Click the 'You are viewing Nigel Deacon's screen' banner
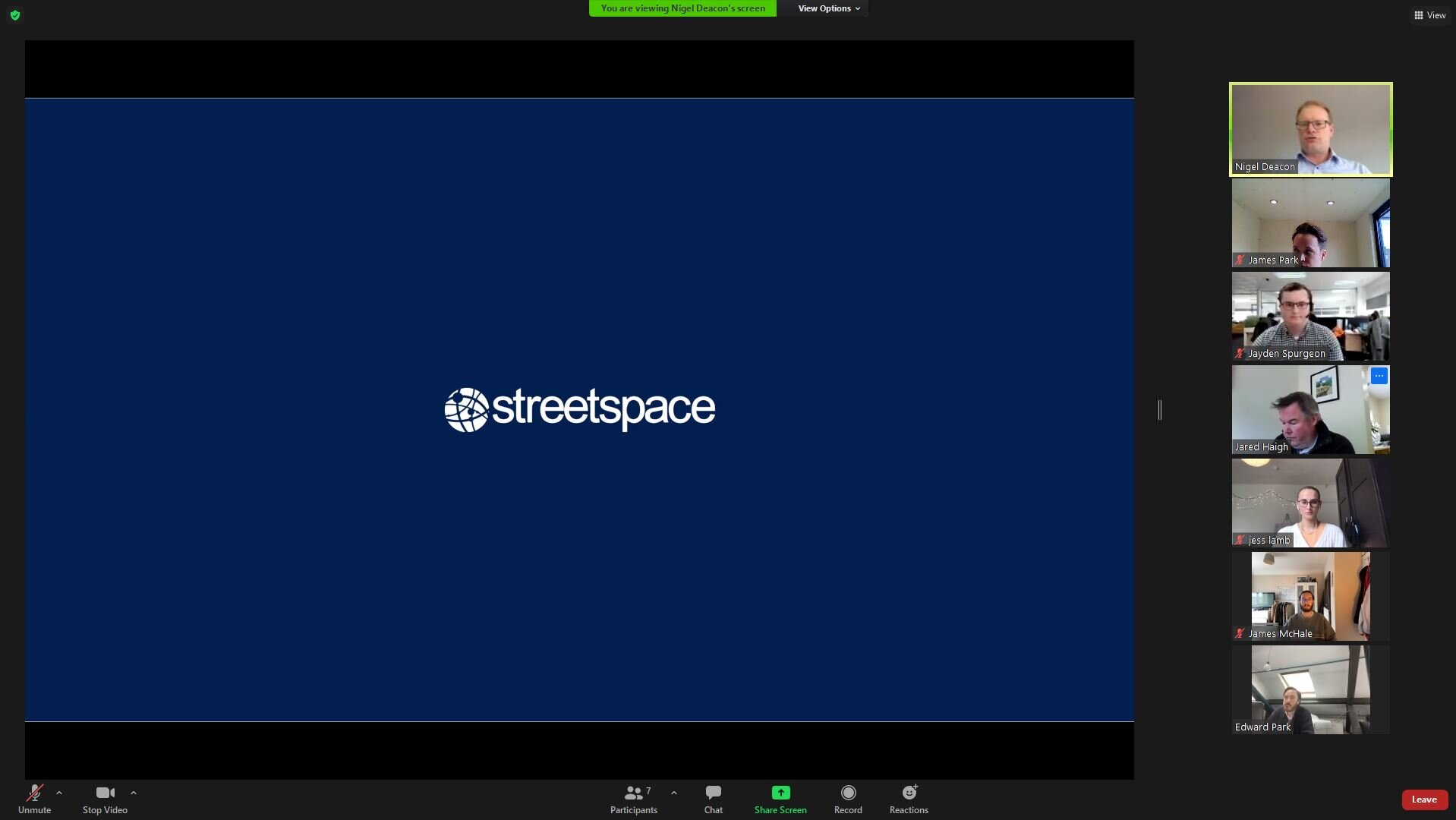 682,8
